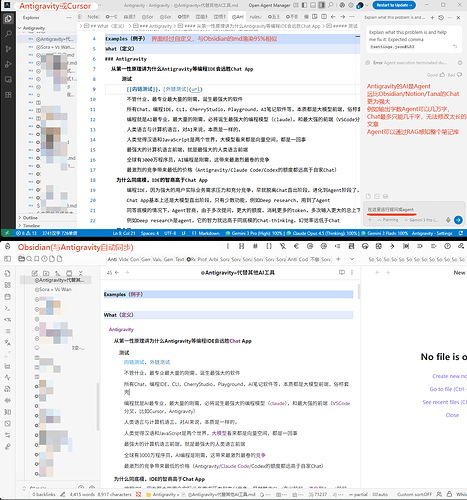Open Obsidian bookmarks tab icon in sidebar
The height and width of the screenshot is (500, 467).
click(x=37, y=259)
